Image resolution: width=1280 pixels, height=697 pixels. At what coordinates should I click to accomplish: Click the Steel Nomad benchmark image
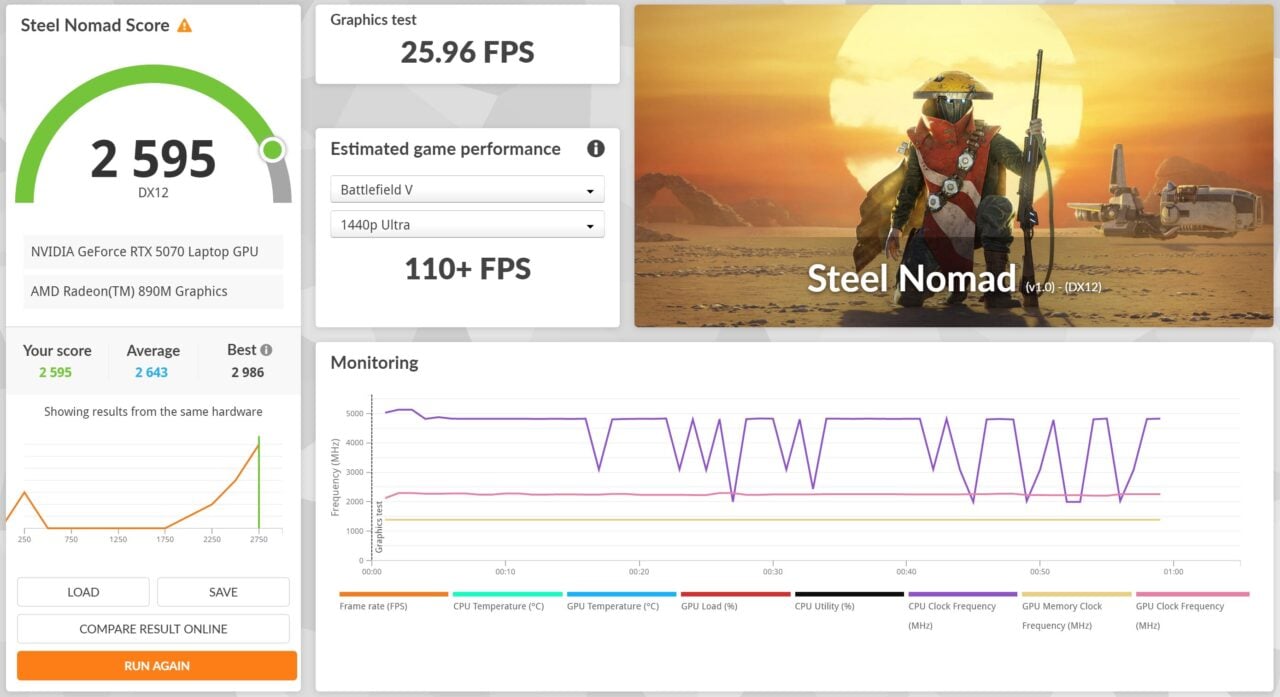click(954, 166)
